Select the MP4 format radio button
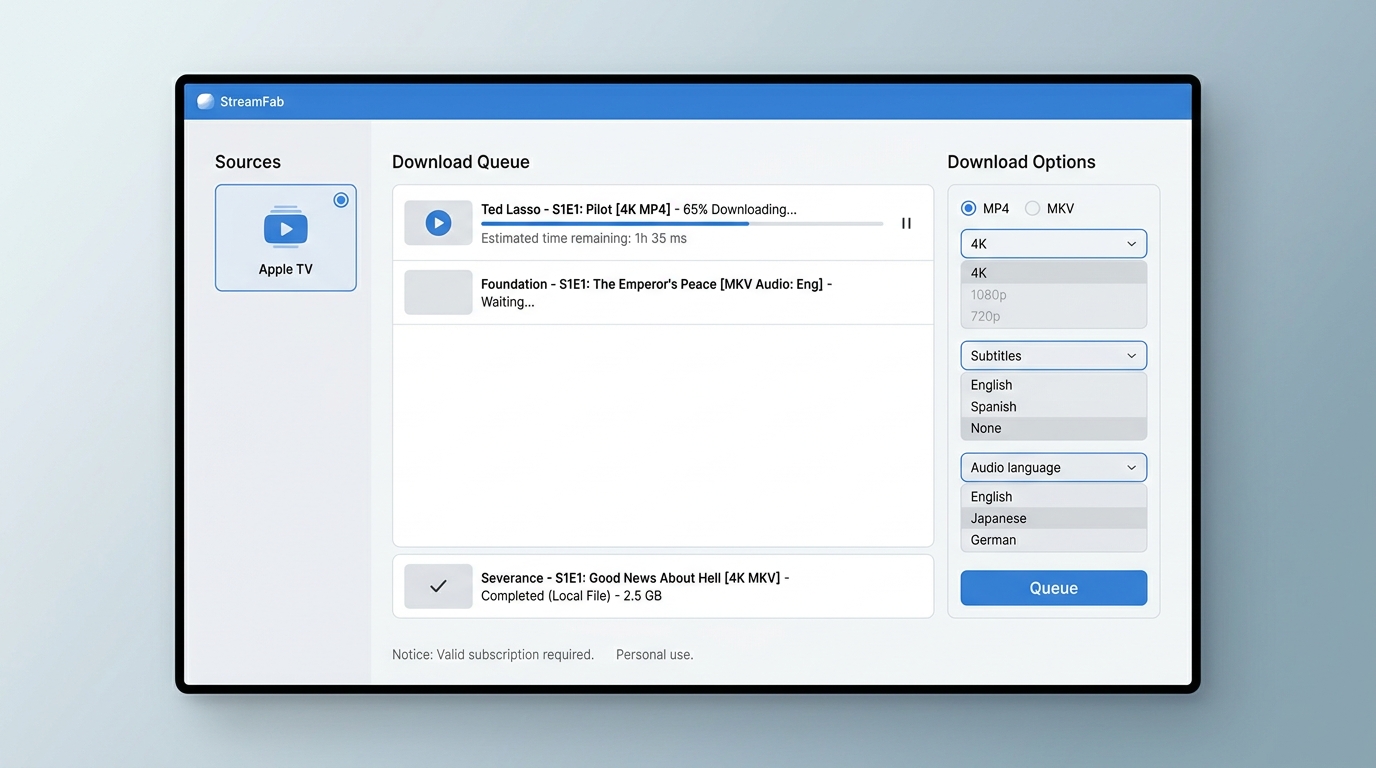The height and width of the screenshot is (768, 1376). 968,208
